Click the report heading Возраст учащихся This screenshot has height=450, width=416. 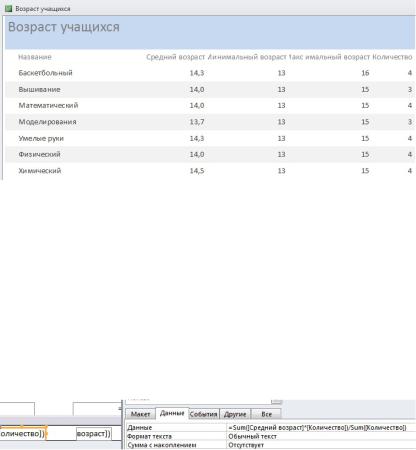(x=64, y=27)
